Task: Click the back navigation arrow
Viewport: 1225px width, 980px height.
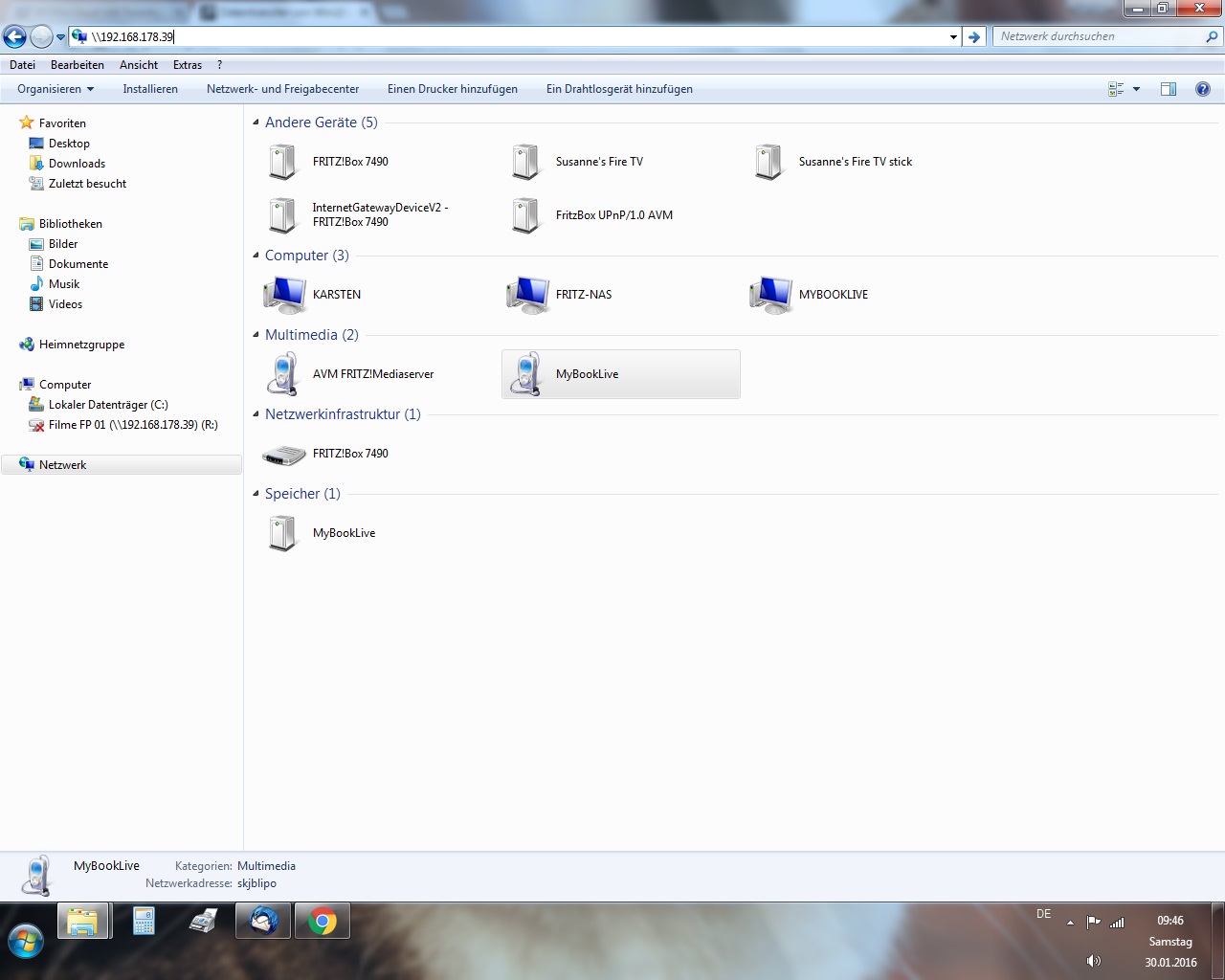Action: tap(15, 37)
